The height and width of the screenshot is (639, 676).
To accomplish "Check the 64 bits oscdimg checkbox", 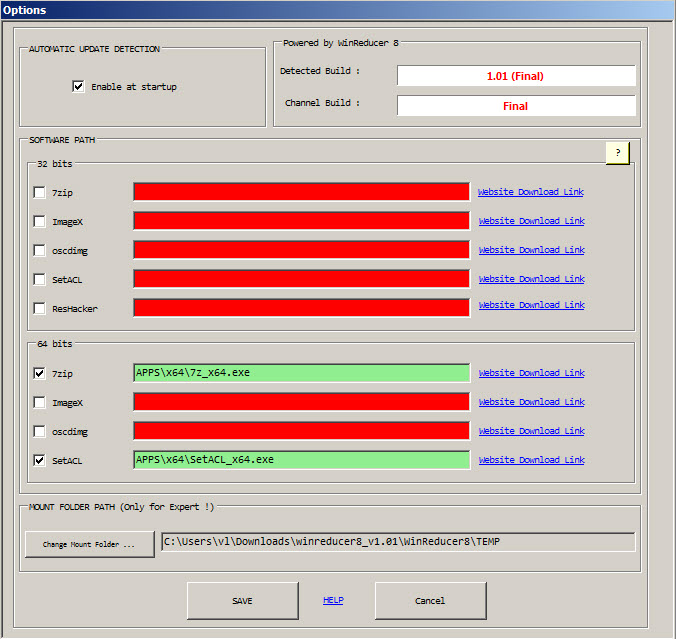I will pyautogui.click(x=39, y=431).
